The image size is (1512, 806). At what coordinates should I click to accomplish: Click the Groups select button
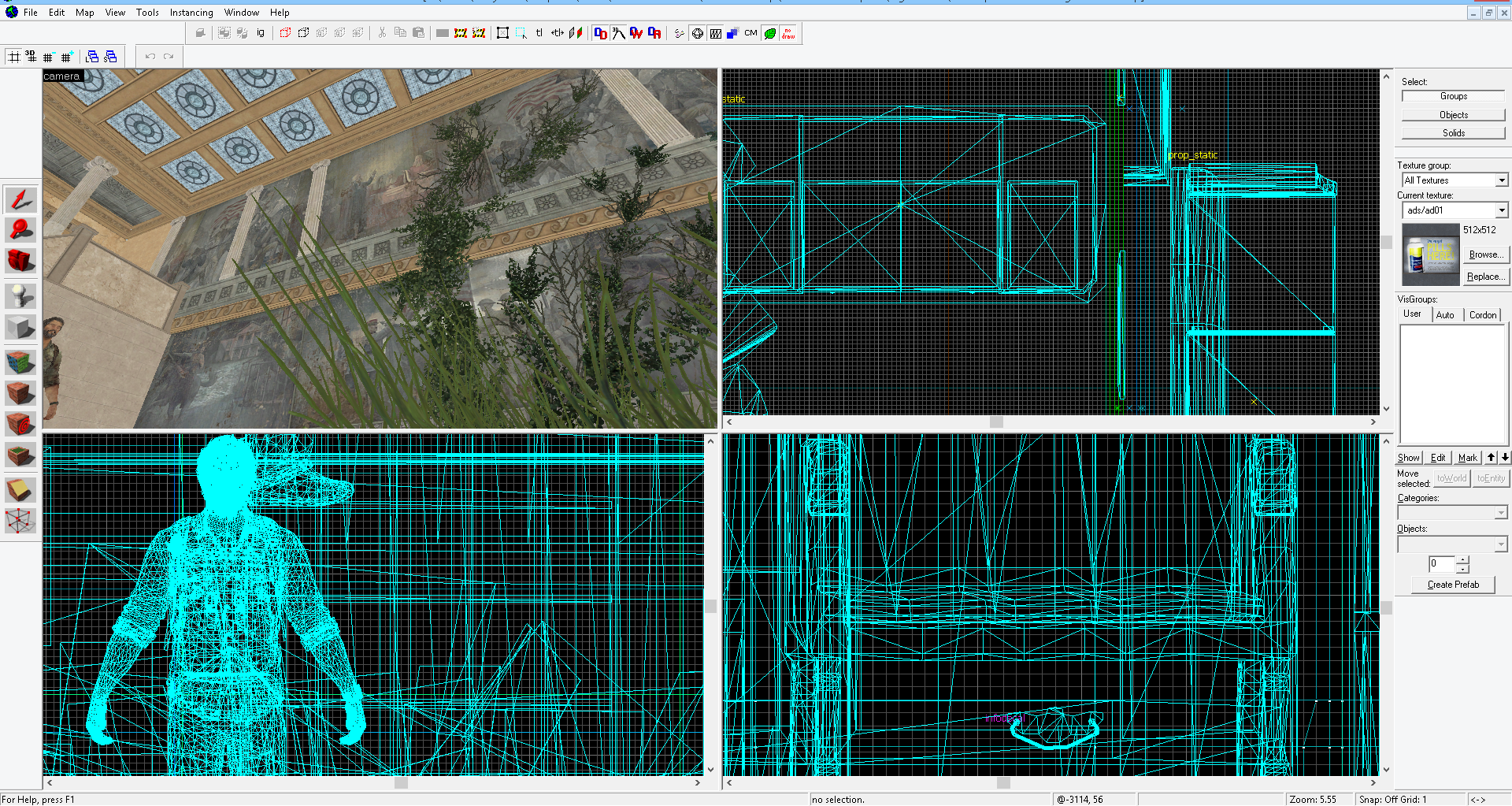(x=1453, y=96)
